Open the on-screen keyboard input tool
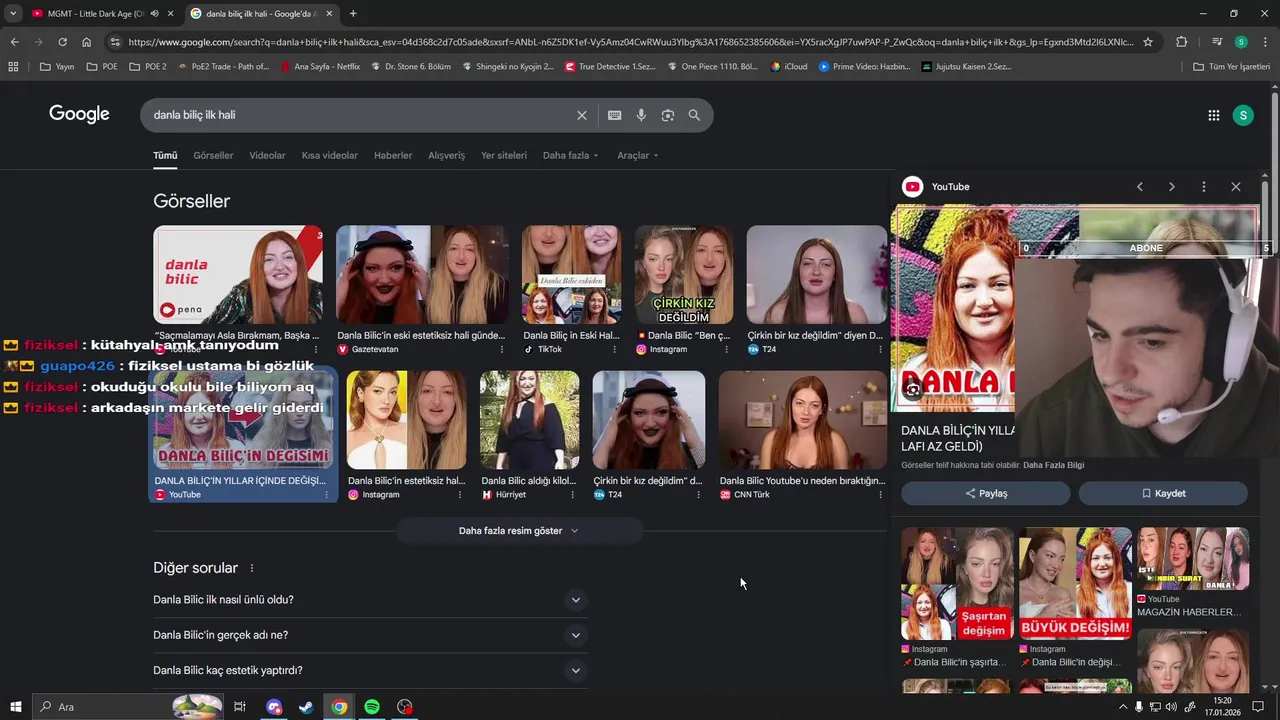 click(x=614, y=115)
